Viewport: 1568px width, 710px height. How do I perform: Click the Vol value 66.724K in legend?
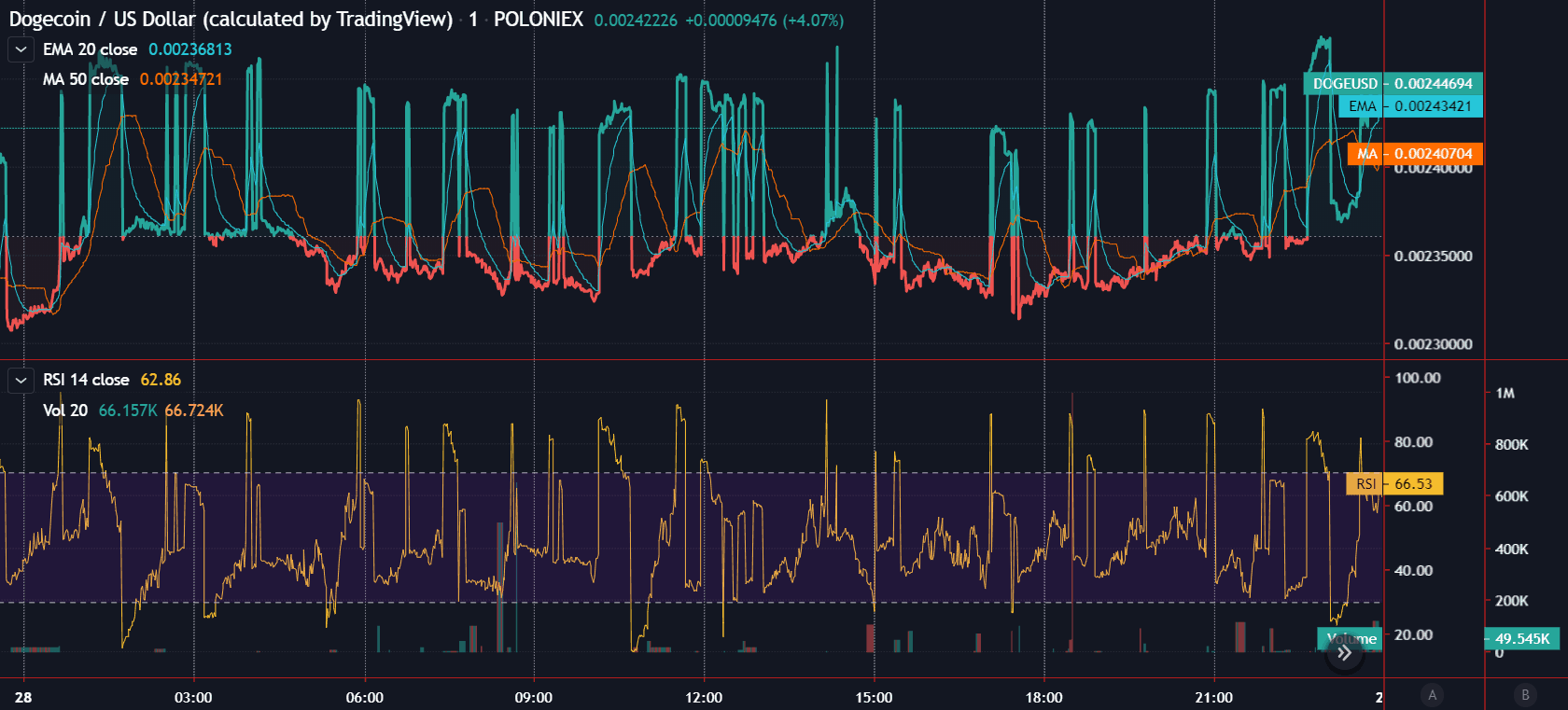(x=194, y=411)
